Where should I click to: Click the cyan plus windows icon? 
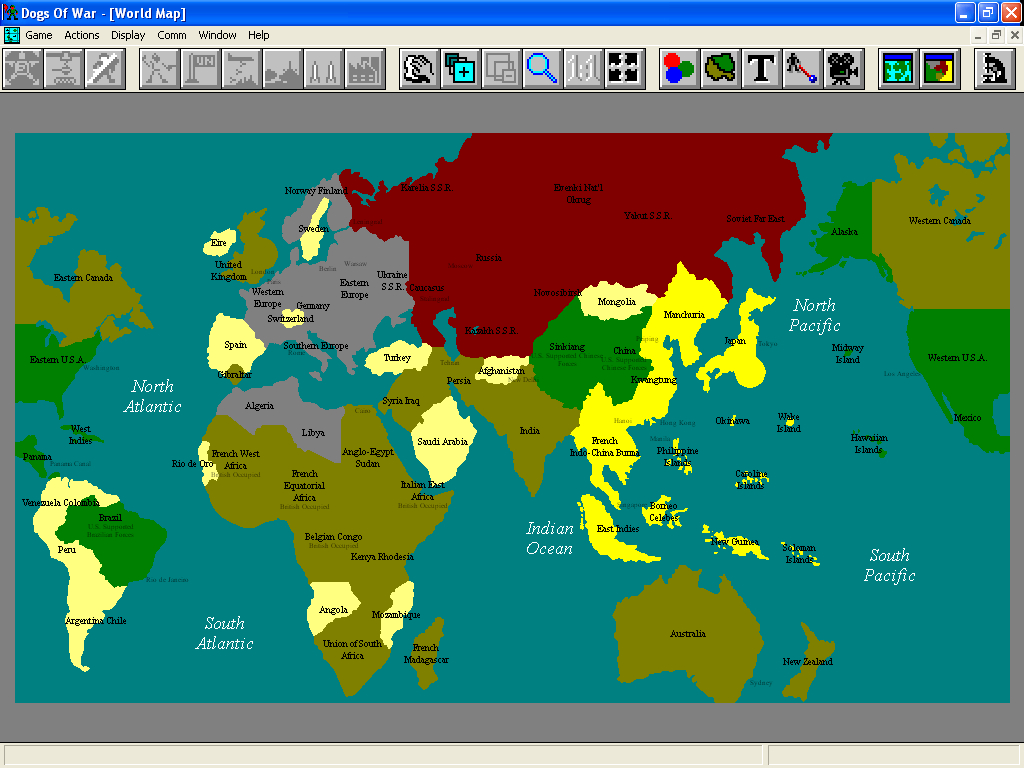[x=460, y=69]
